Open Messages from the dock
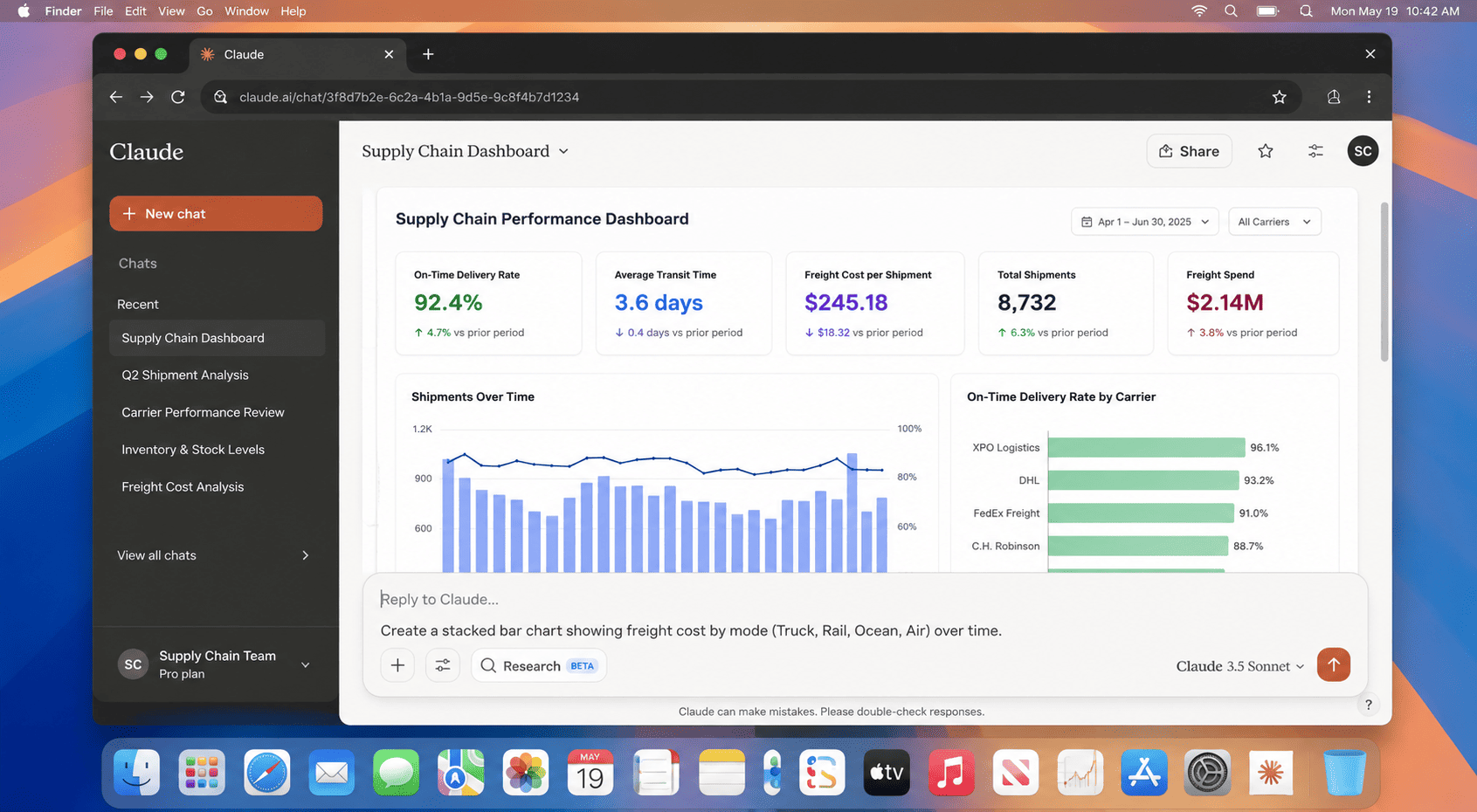1477x812 pixels. pyautogui.click(x=396, y=773)
